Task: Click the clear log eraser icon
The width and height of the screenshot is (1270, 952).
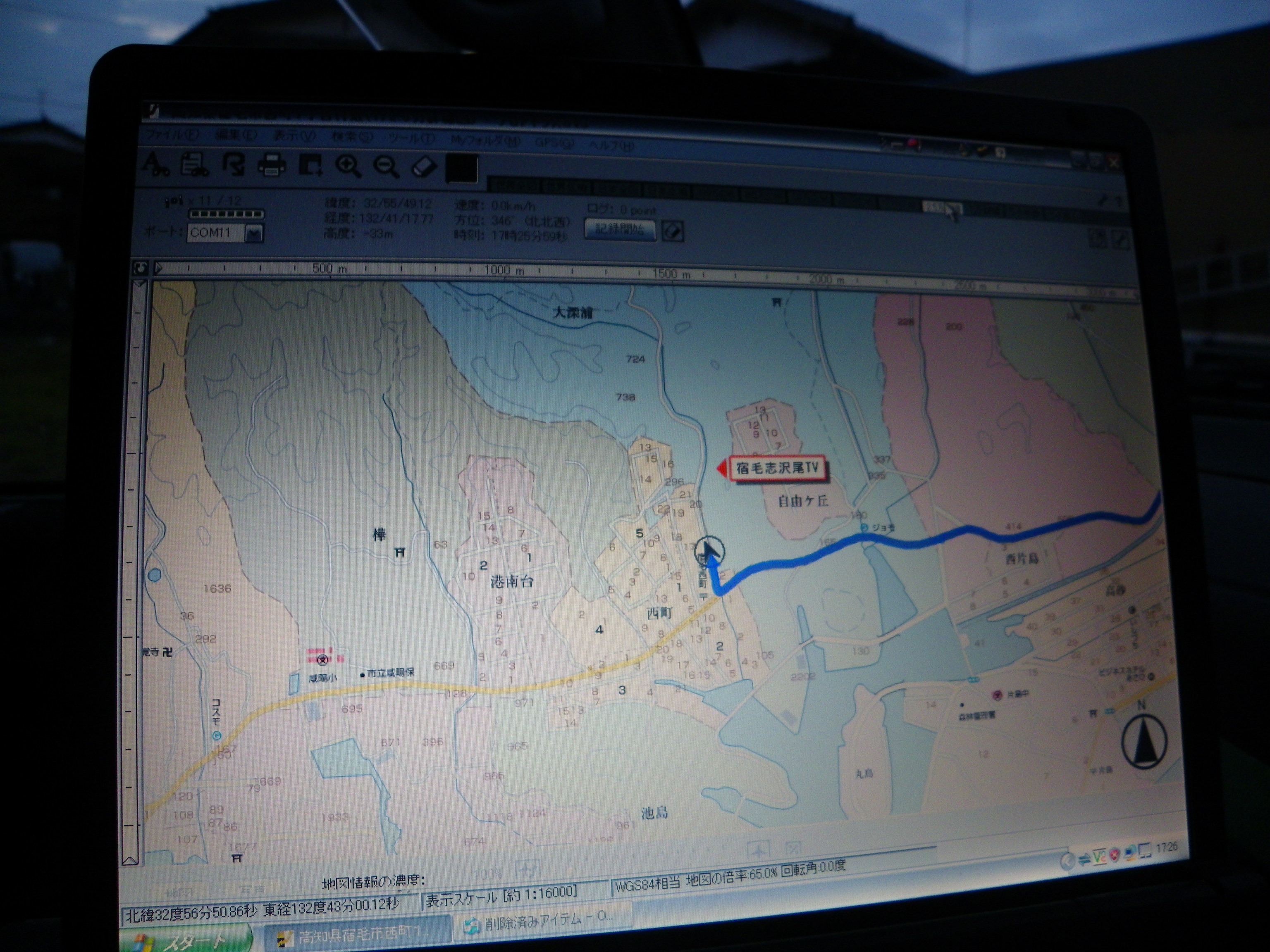Action: tap(673, 232)
